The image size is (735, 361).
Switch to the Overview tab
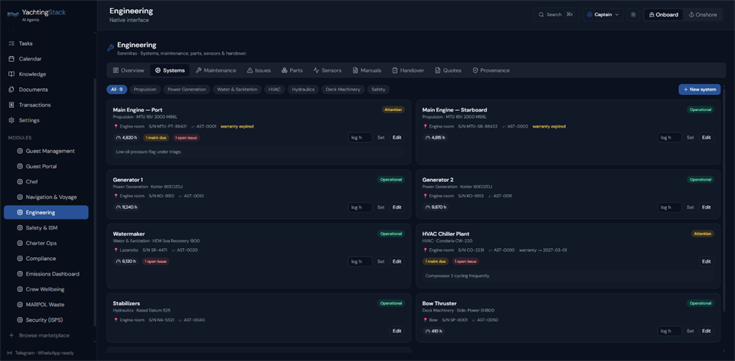(x=128, y=70)
